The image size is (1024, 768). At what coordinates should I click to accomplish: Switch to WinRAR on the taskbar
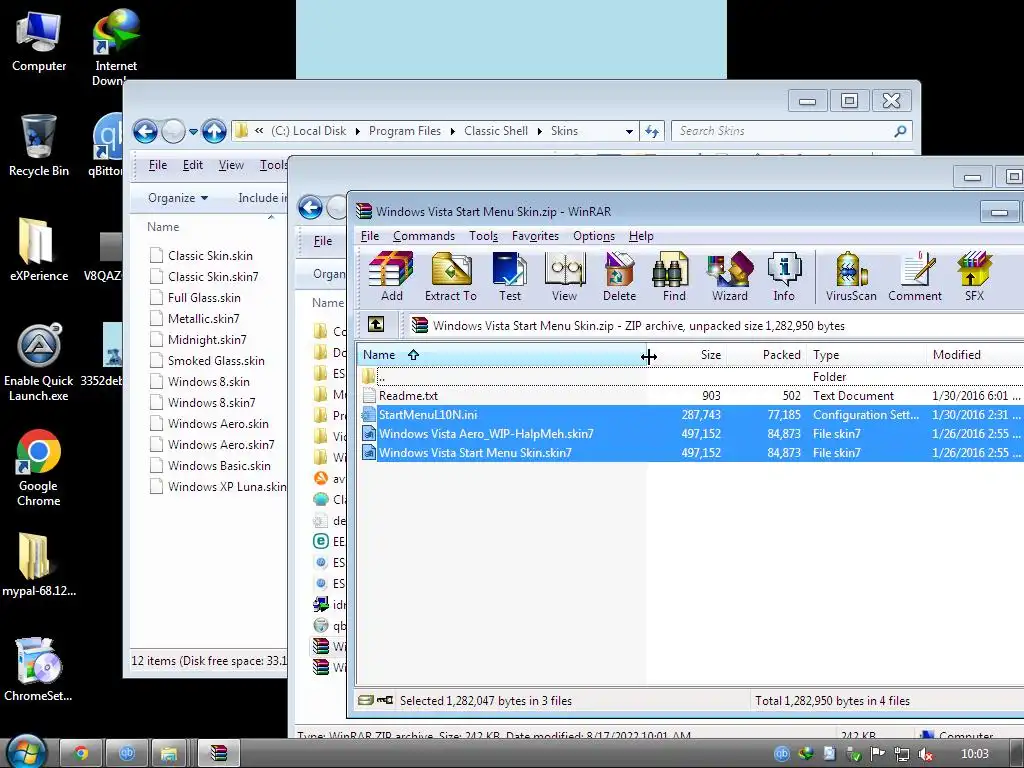tap(219, 754)
